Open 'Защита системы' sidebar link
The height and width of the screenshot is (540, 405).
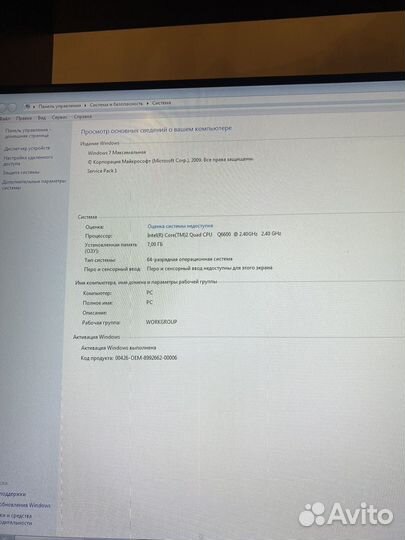coord(21,172)
